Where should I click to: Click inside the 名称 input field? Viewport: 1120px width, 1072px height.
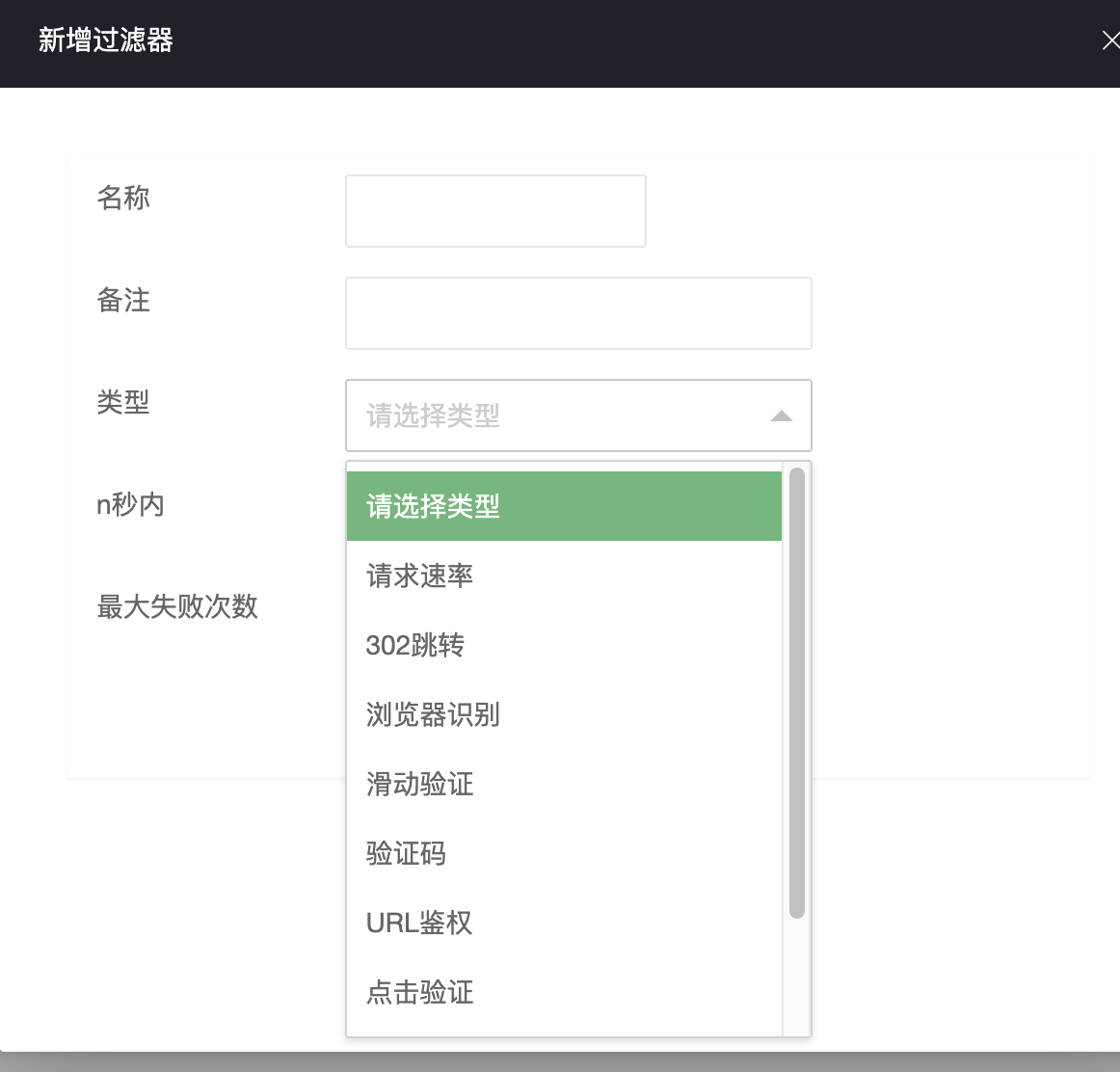(x=495, y=210)
